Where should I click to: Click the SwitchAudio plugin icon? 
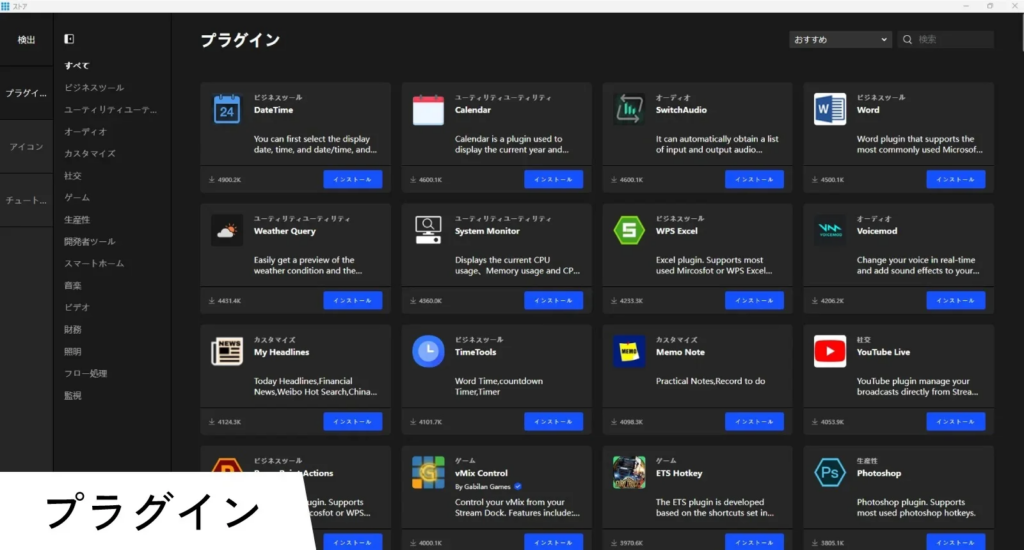click(x=629, y=109)
